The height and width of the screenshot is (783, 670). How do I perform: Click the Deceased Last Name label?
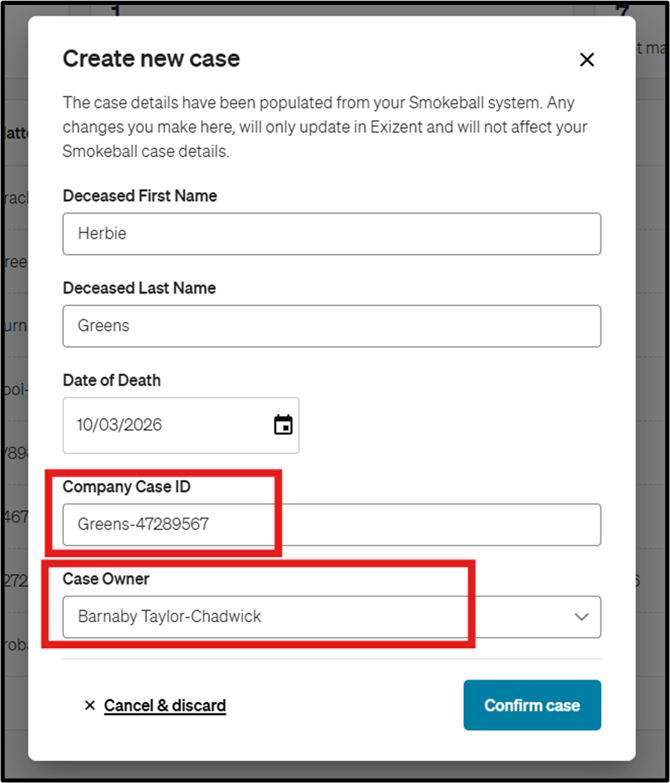[139, 288]
